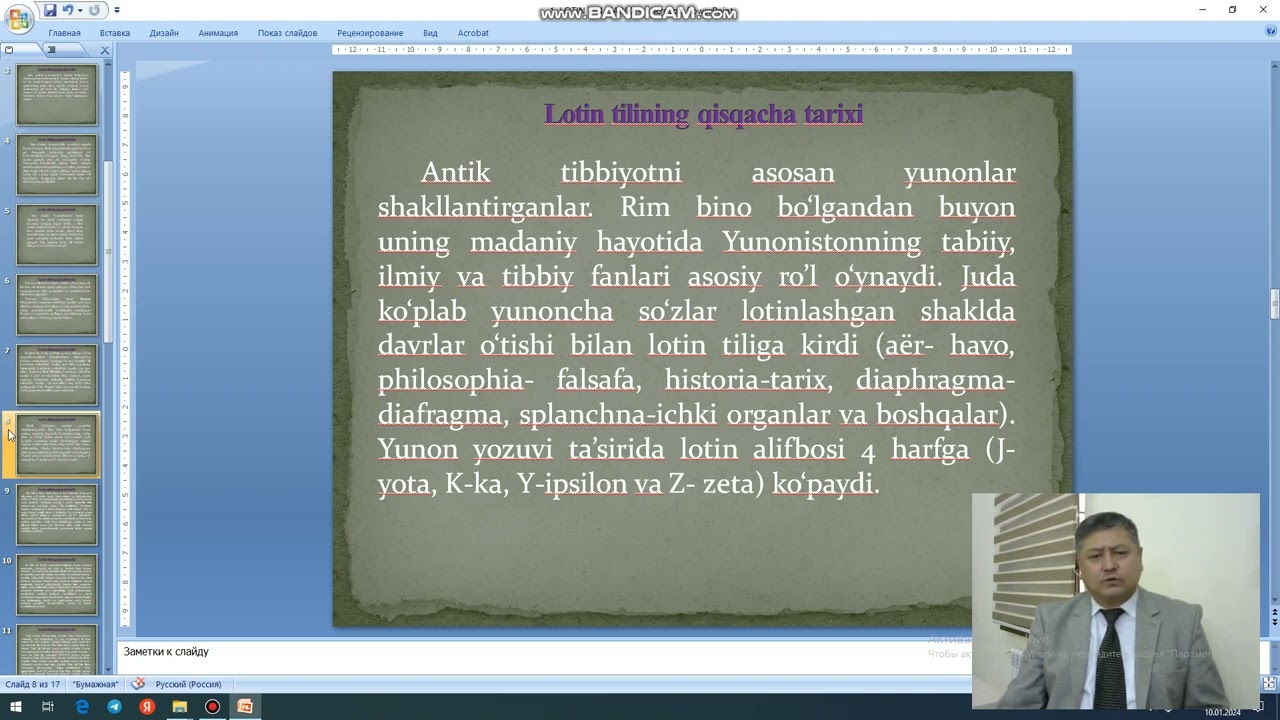Open the Показ слайдов ribbon tab
Screen dimensions: 1280x720
coord(287,33)
